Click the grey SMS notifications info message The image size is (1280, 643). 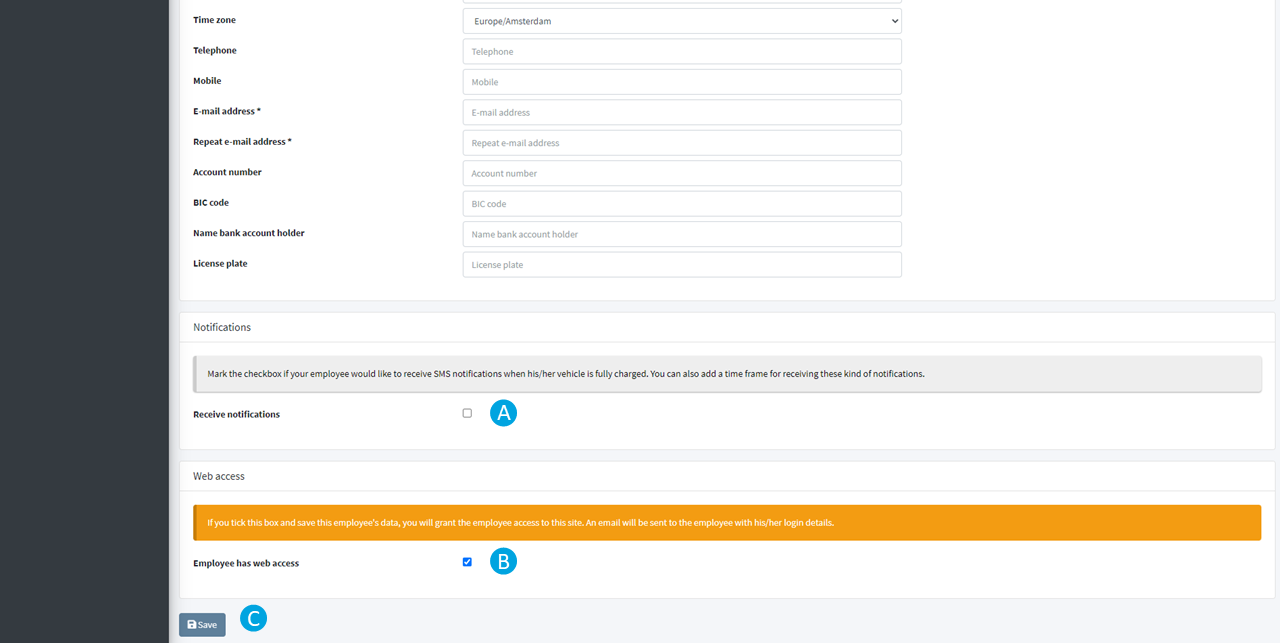727,374
